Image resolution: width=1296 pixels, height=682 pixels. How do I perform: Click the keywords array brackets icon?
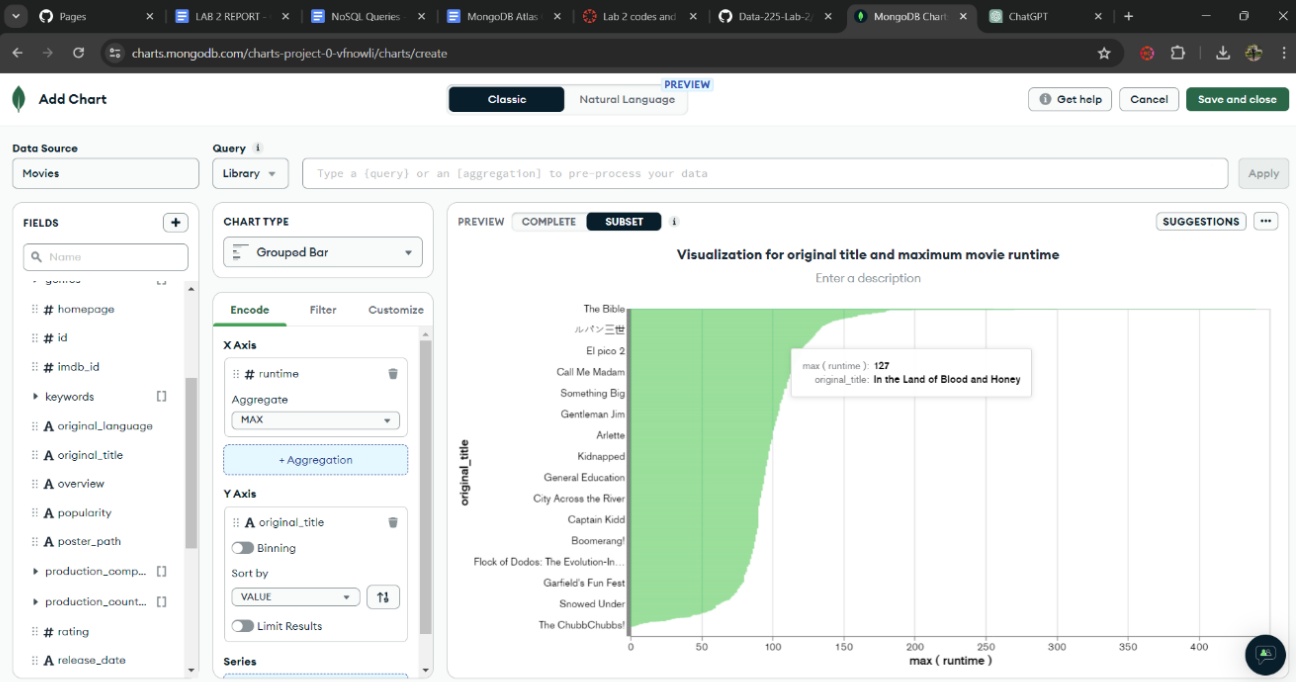(162, 397)
